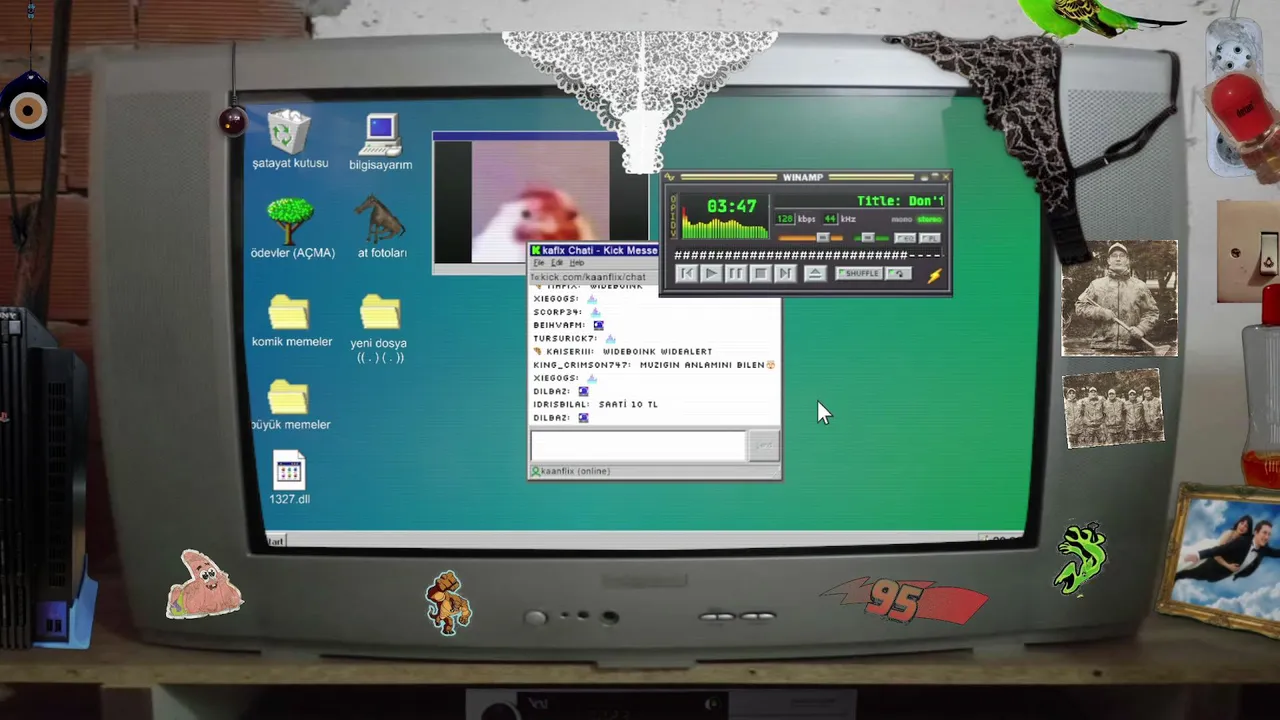Click IDRISBILAL's SAATİ 10 TL message
Viewport: 1280px width, 720px height.
point(595,404)
